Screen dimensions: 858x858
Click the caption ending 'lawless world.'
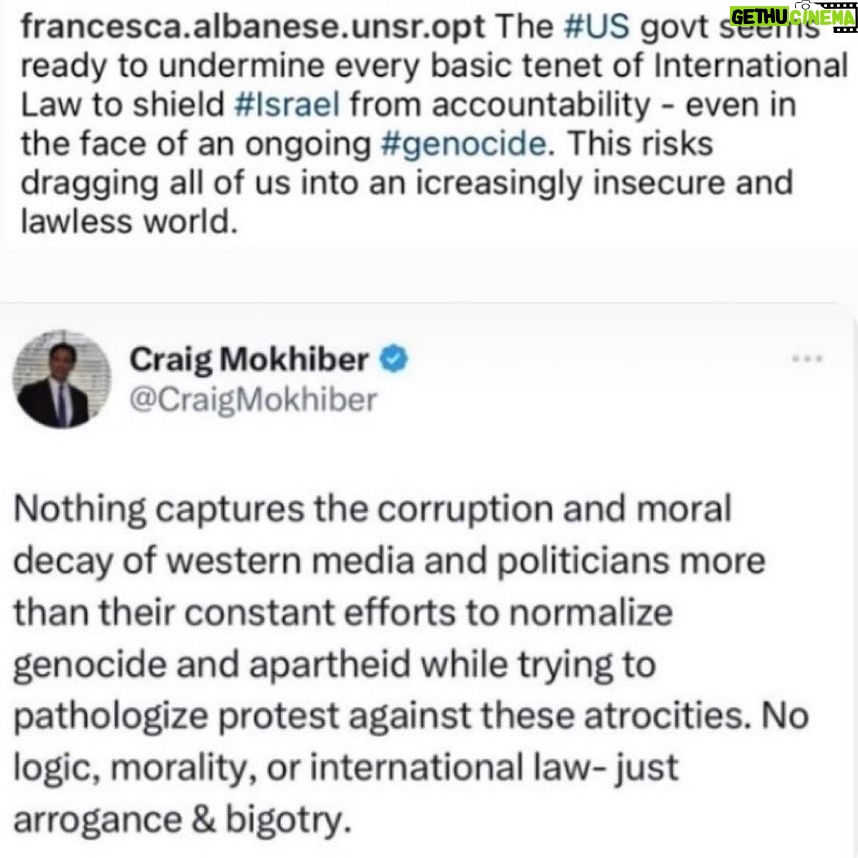[x=129, y=222]
